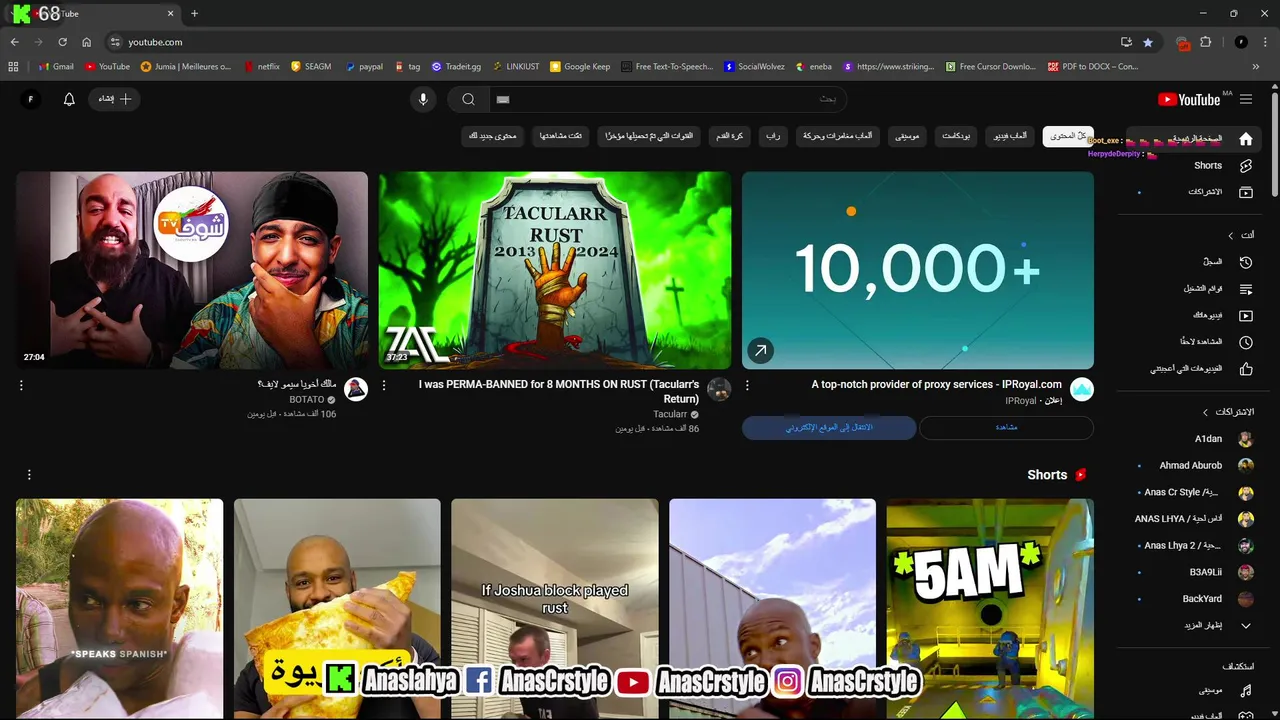1280x720 pixels.
Task: Open the apps grid in the bookmarks bar
Action: point(13,67)
